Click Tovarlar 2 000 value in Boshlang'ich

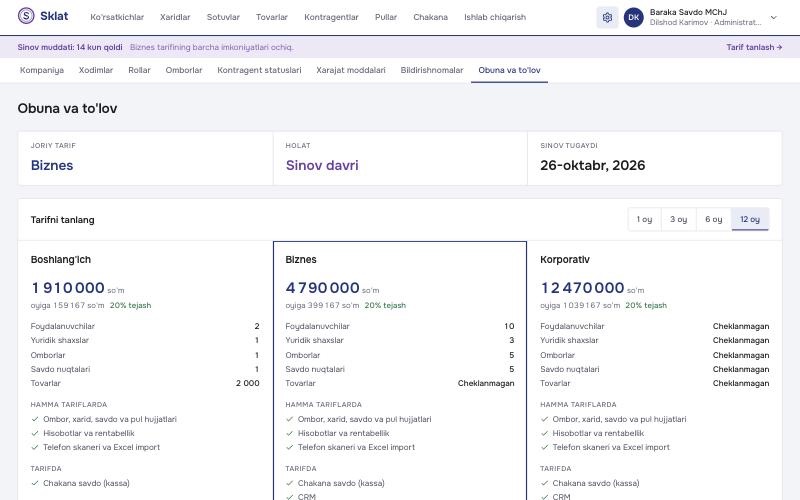247,383
